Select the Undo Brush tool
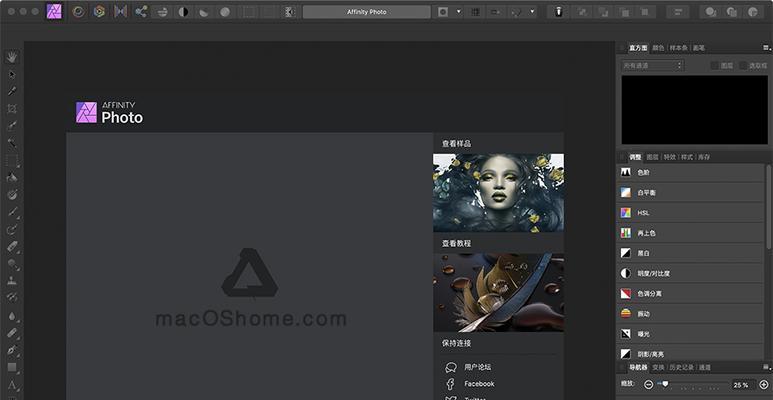 pyautogui.click(x=12, y=298)
